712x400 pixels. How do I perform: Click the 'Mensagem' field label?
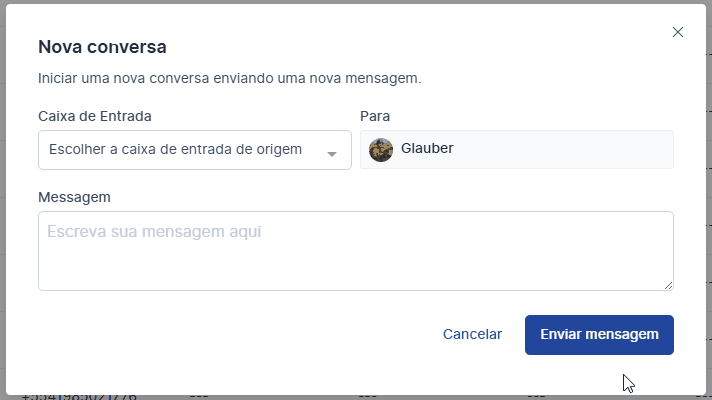(x=74, y=197)
